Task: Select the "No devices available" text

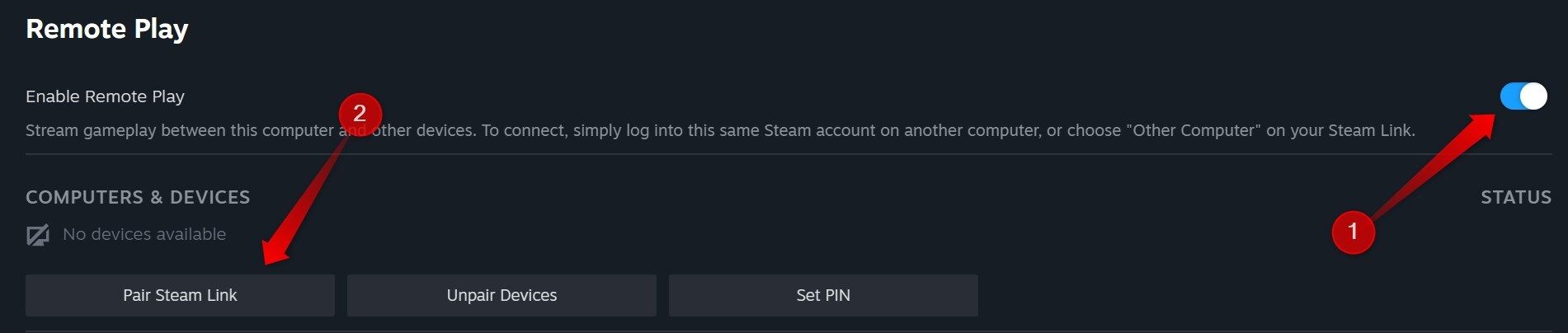Action: click(x=144, y=235)
